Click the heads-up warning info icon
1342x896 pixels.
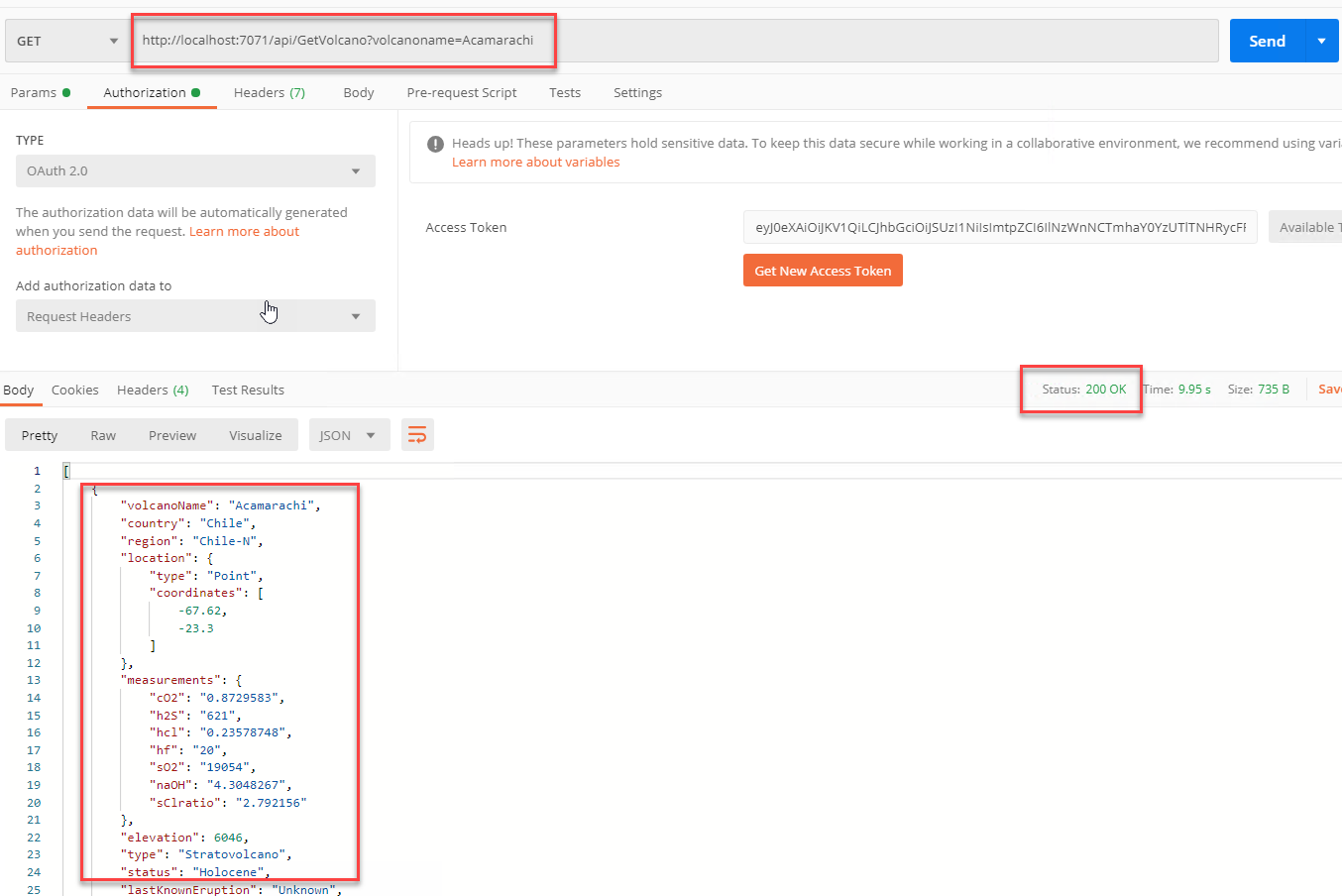(435, 144)
